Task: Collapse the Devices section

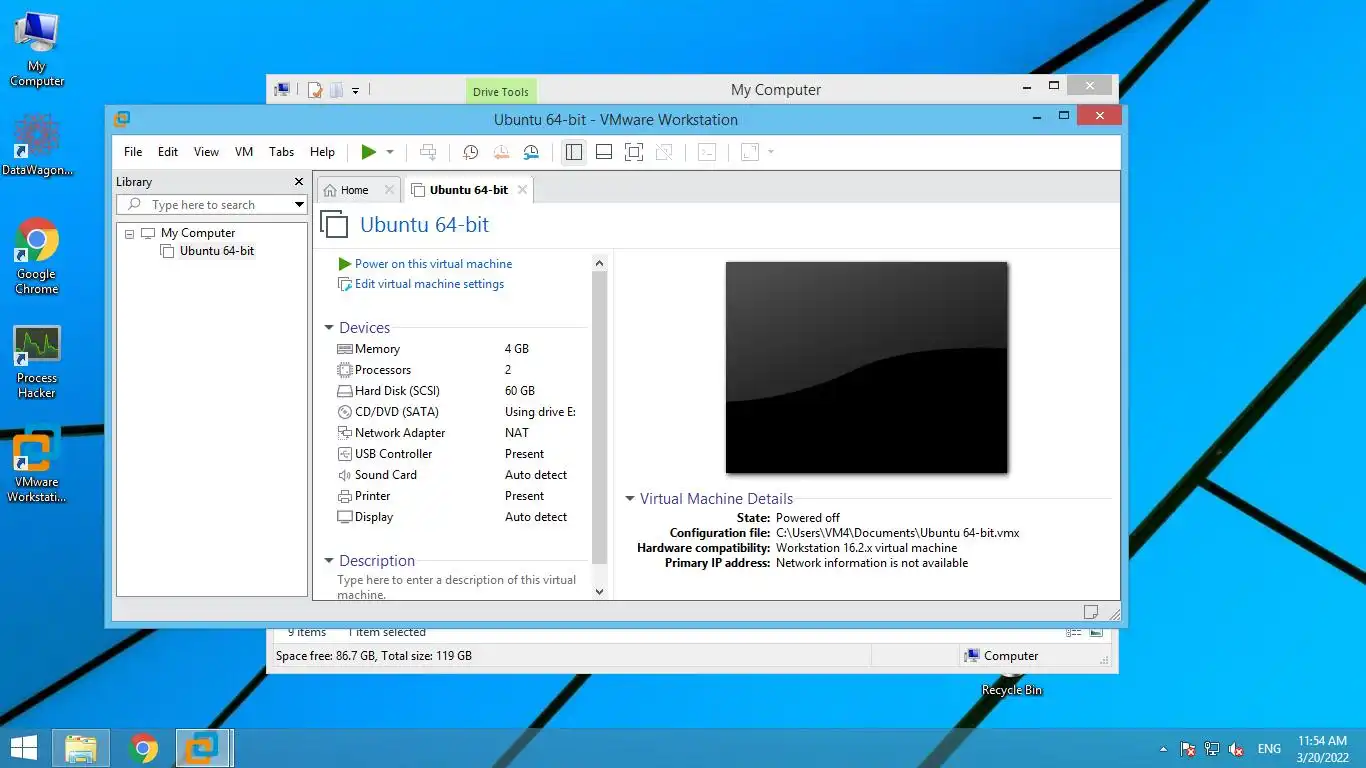Action: (329, 328)
